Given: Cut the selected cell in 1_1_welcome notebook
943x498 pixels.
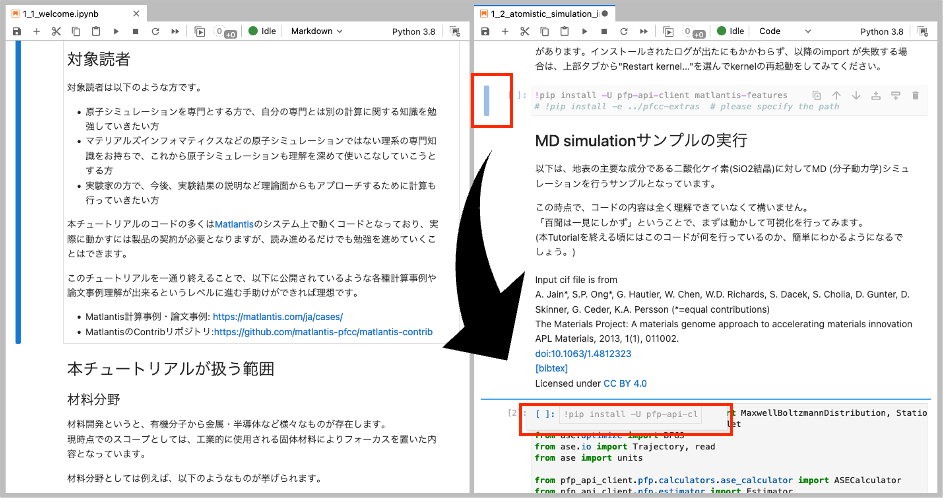Looking at the screenshot, I should pos(56,32).
